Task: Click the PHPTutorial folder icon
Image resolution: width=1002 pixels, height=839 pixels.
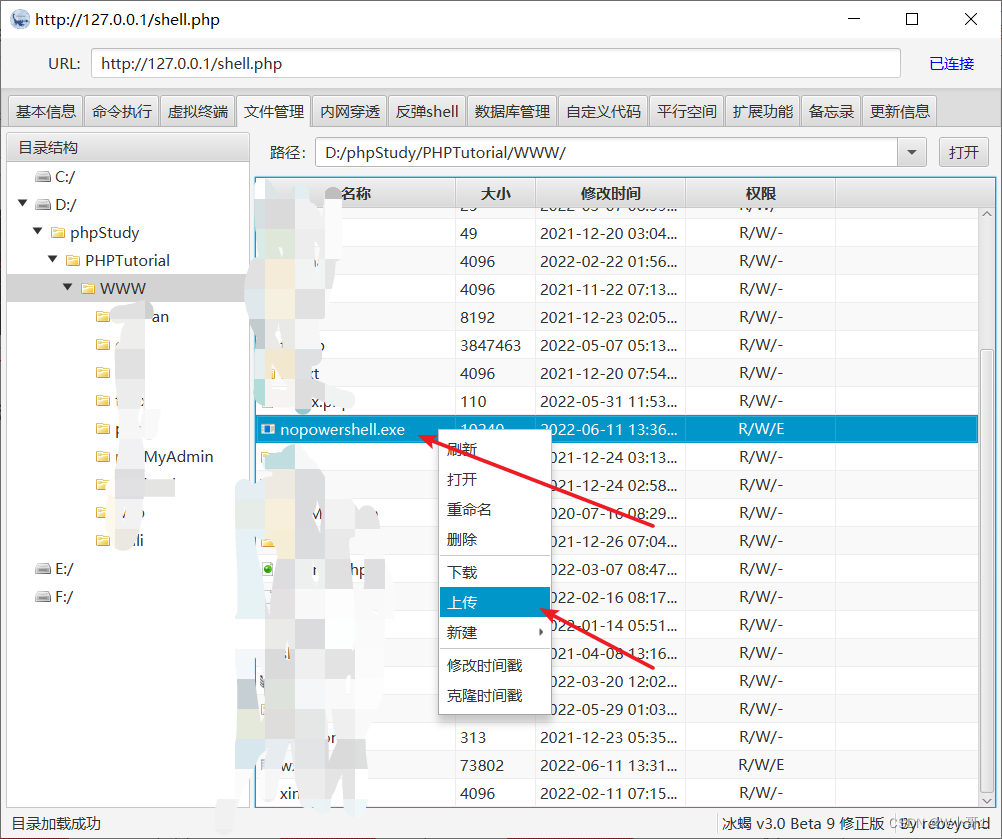Action: coord(73,260)
